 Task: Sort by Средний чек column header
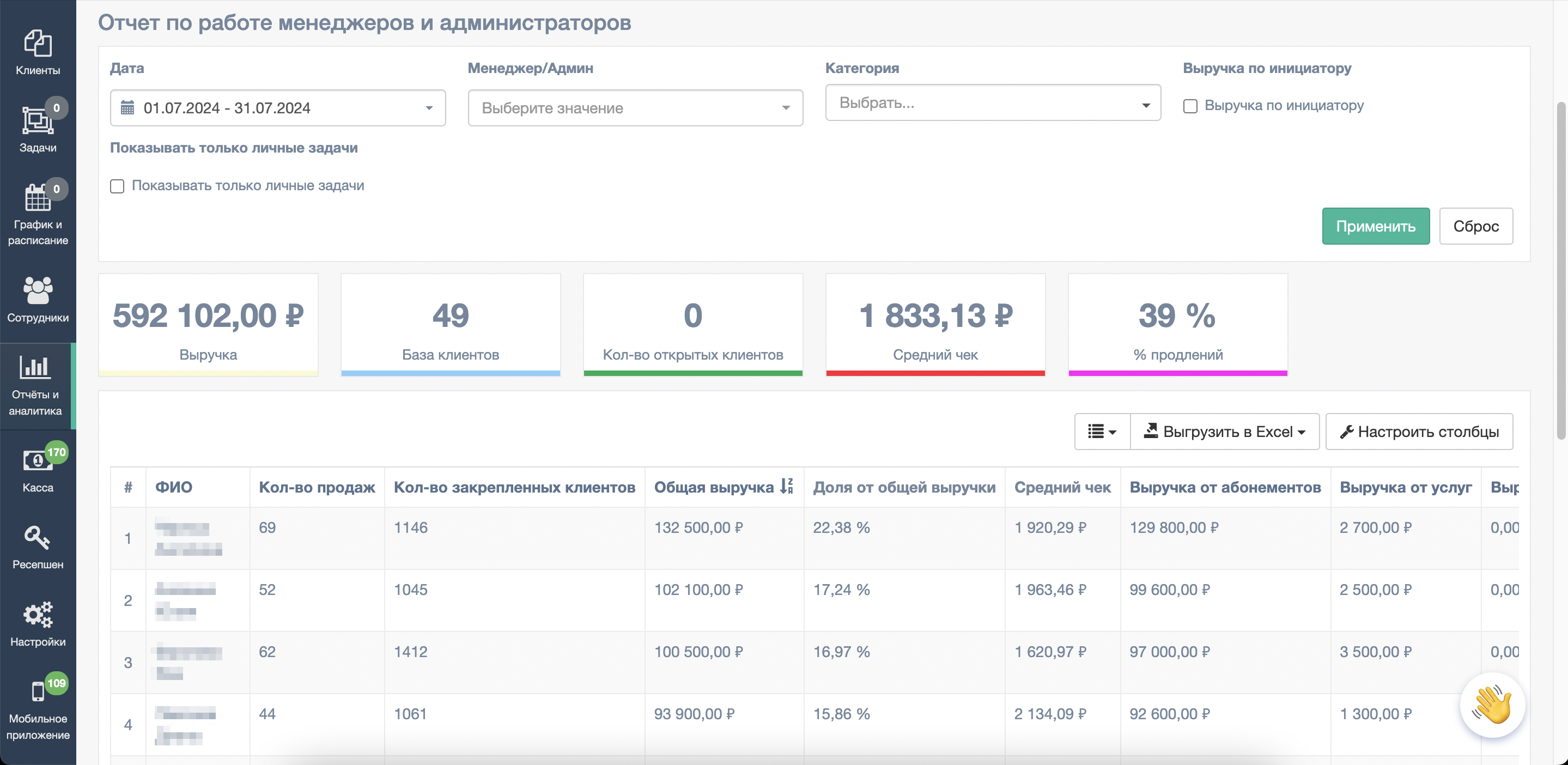click(x=1062, y=487)
